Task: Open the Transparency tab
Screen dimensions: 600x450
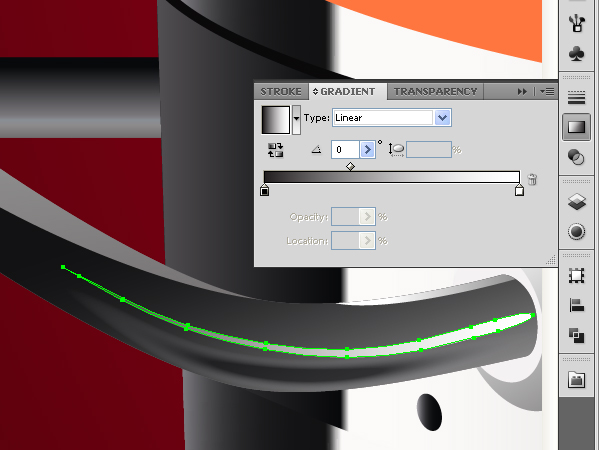Action: [x=435, y=92]
